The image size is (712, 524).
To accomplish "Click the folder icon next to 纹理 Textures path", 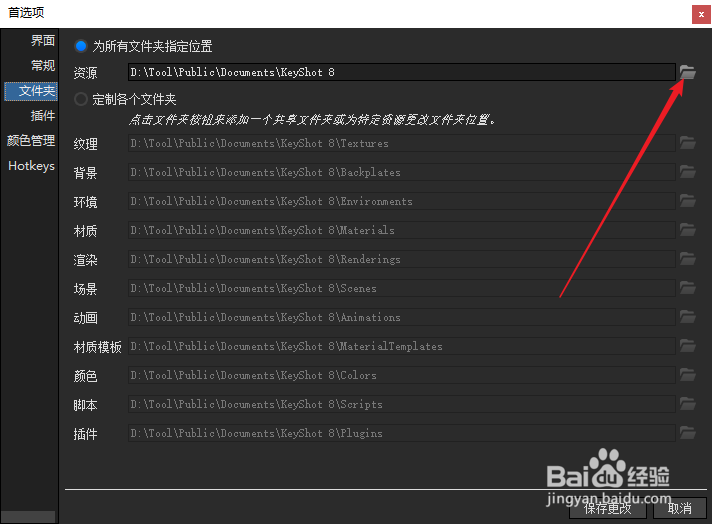I will point(687,143).
